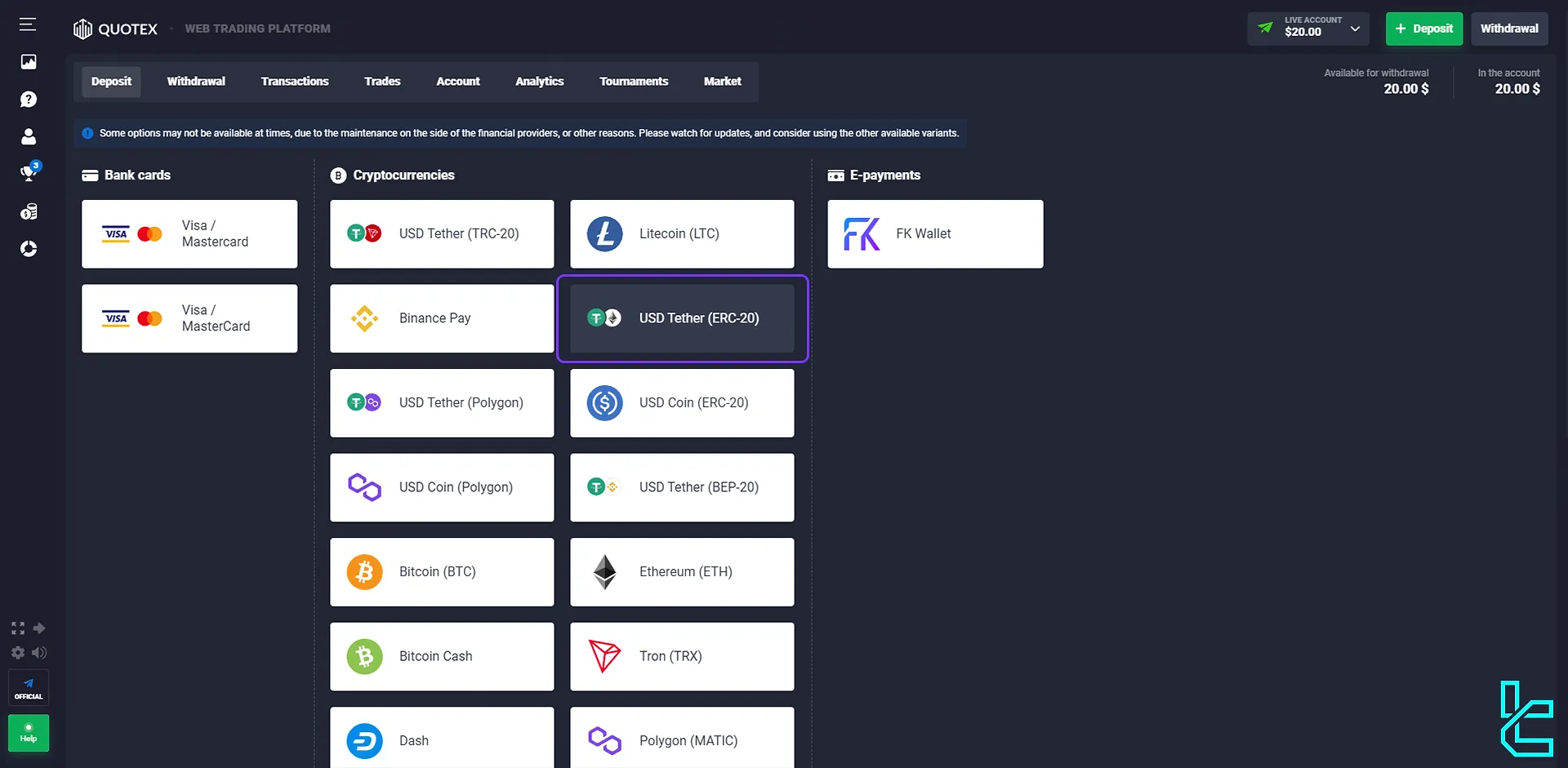Select USD Coin (ERC-20) deposit method
1568x768 pixels.
coord(682,403)
